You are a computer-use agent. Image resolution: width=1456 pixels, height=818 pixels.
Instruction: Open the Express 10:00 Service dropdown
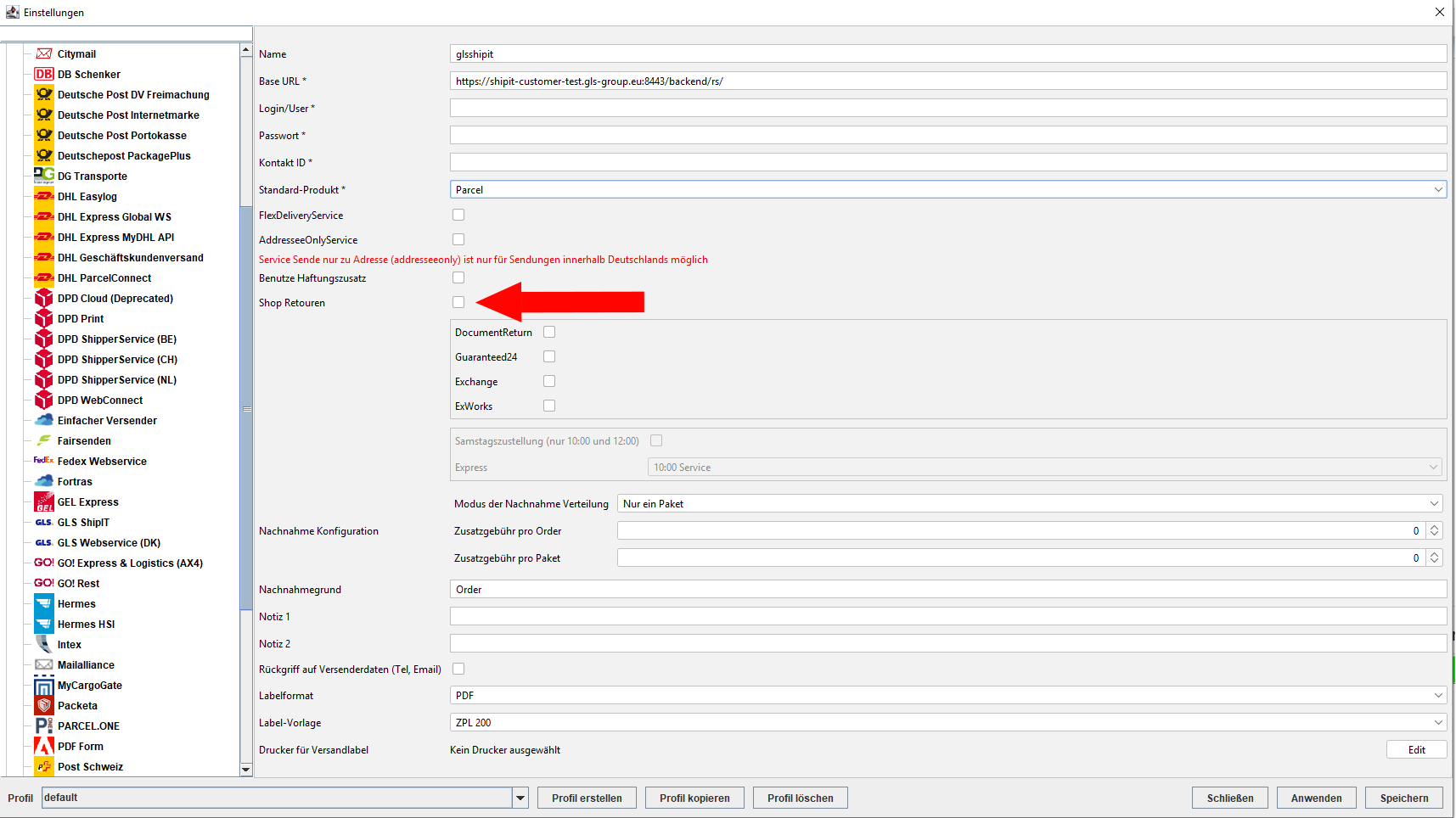point(1045,467)
